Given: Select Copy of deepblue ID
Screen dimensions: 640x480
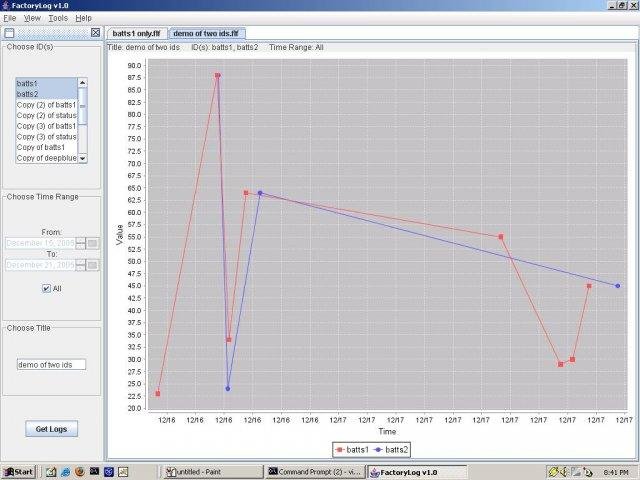Looking at the screenshot, I should (46, 158).
